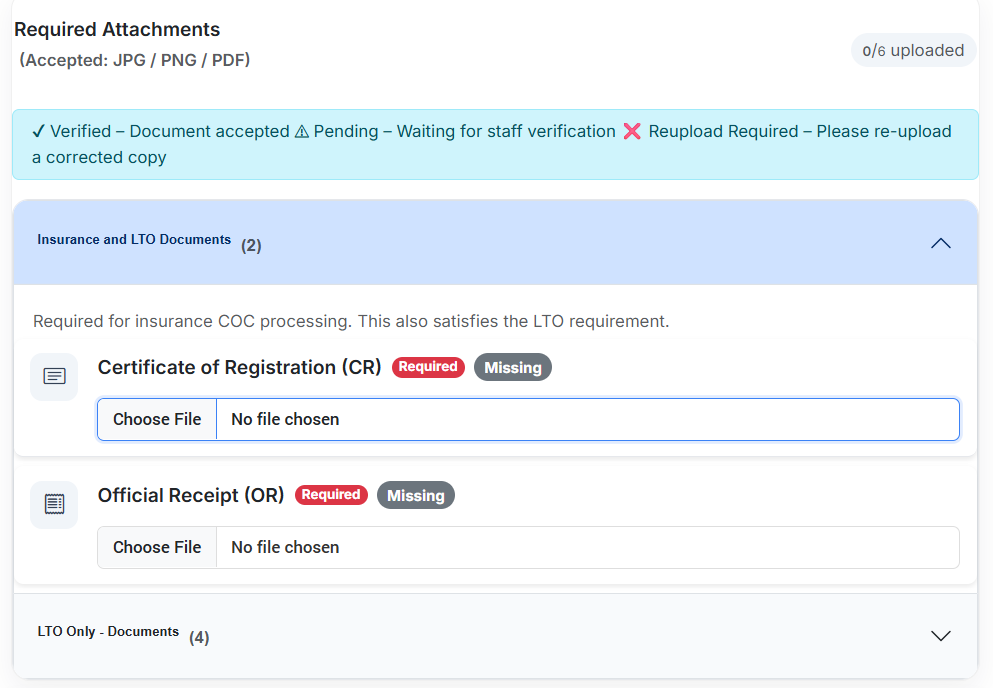Click the red X Reupload Required icon
Image resolution: width=993 pixels, height=688 pixels.
click(x=632, y=132)
